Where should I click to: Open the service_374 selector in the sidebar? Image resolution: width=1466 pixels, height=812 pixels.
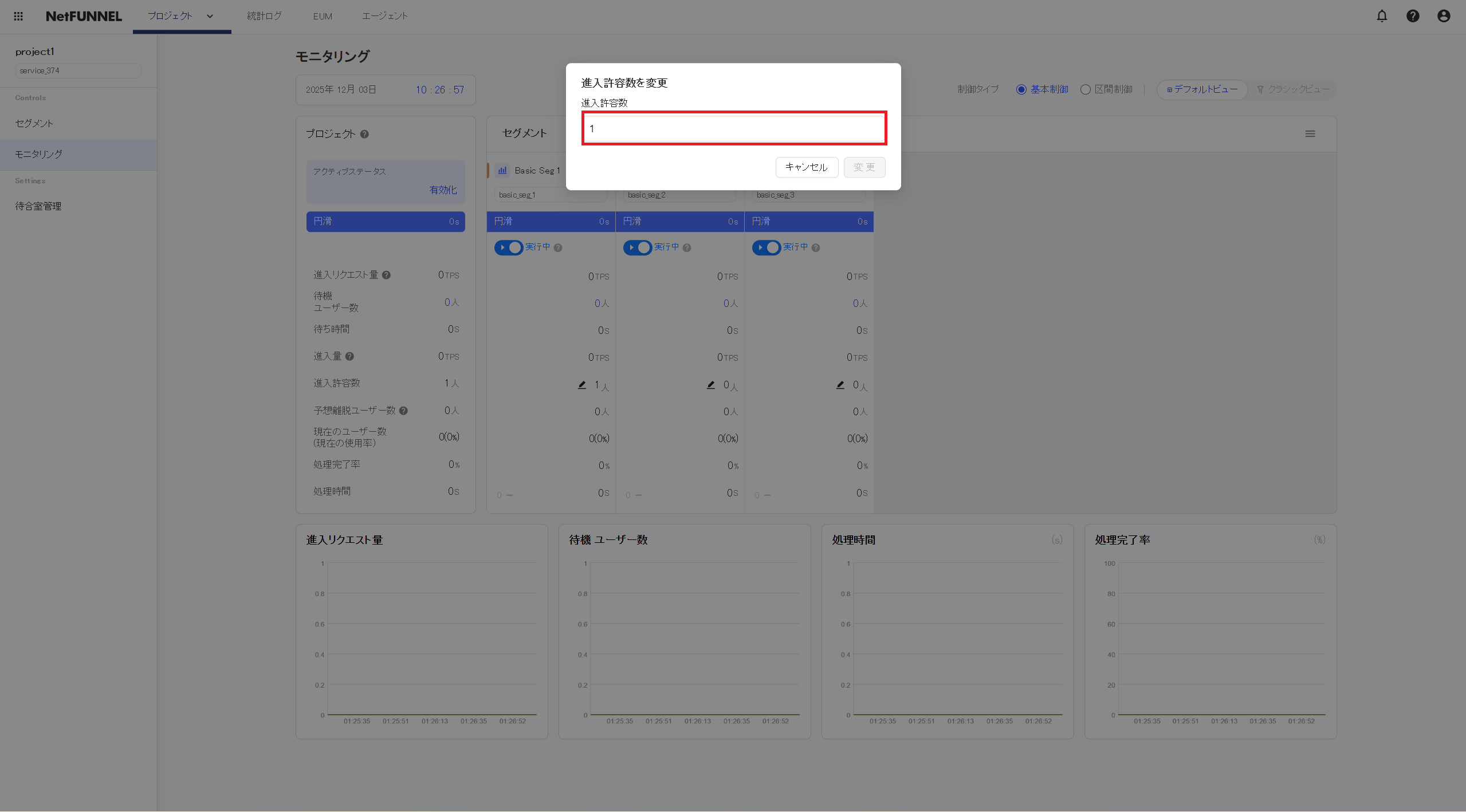pos(78,70)
